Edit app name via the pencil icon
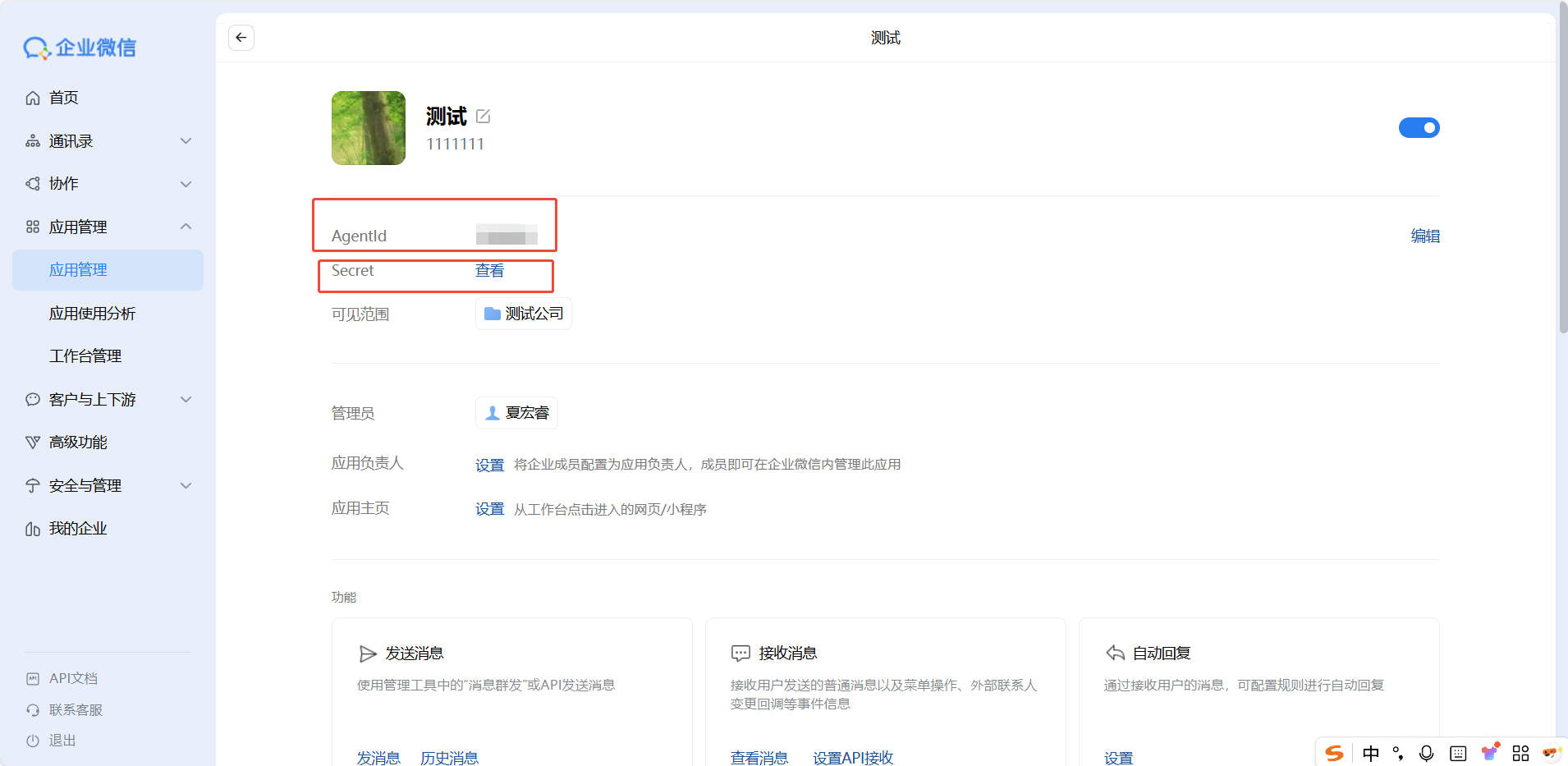Viewport: 1568px width, 766px height. tap(484, 117)
